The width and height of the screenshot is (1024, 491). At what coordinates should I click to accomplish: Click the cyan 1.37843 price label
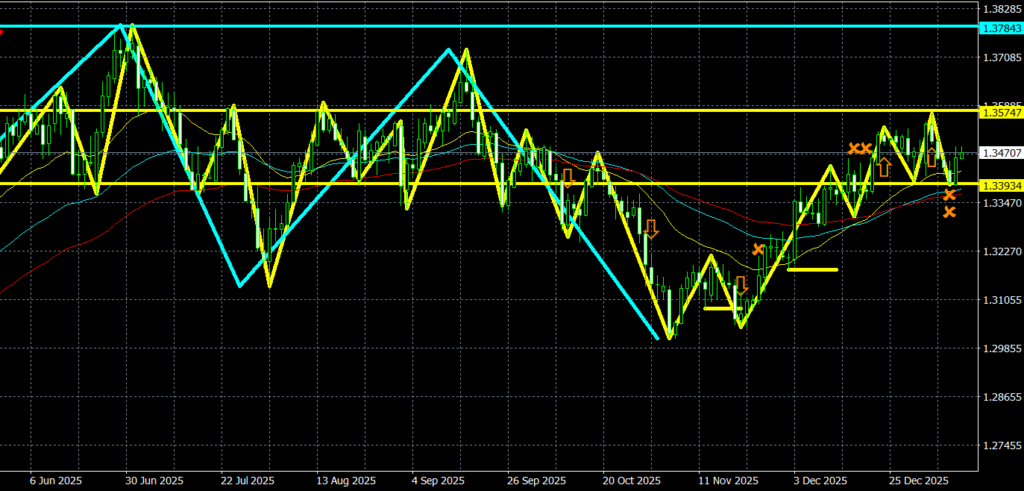pyautogui.click(x=1001, y=27)
